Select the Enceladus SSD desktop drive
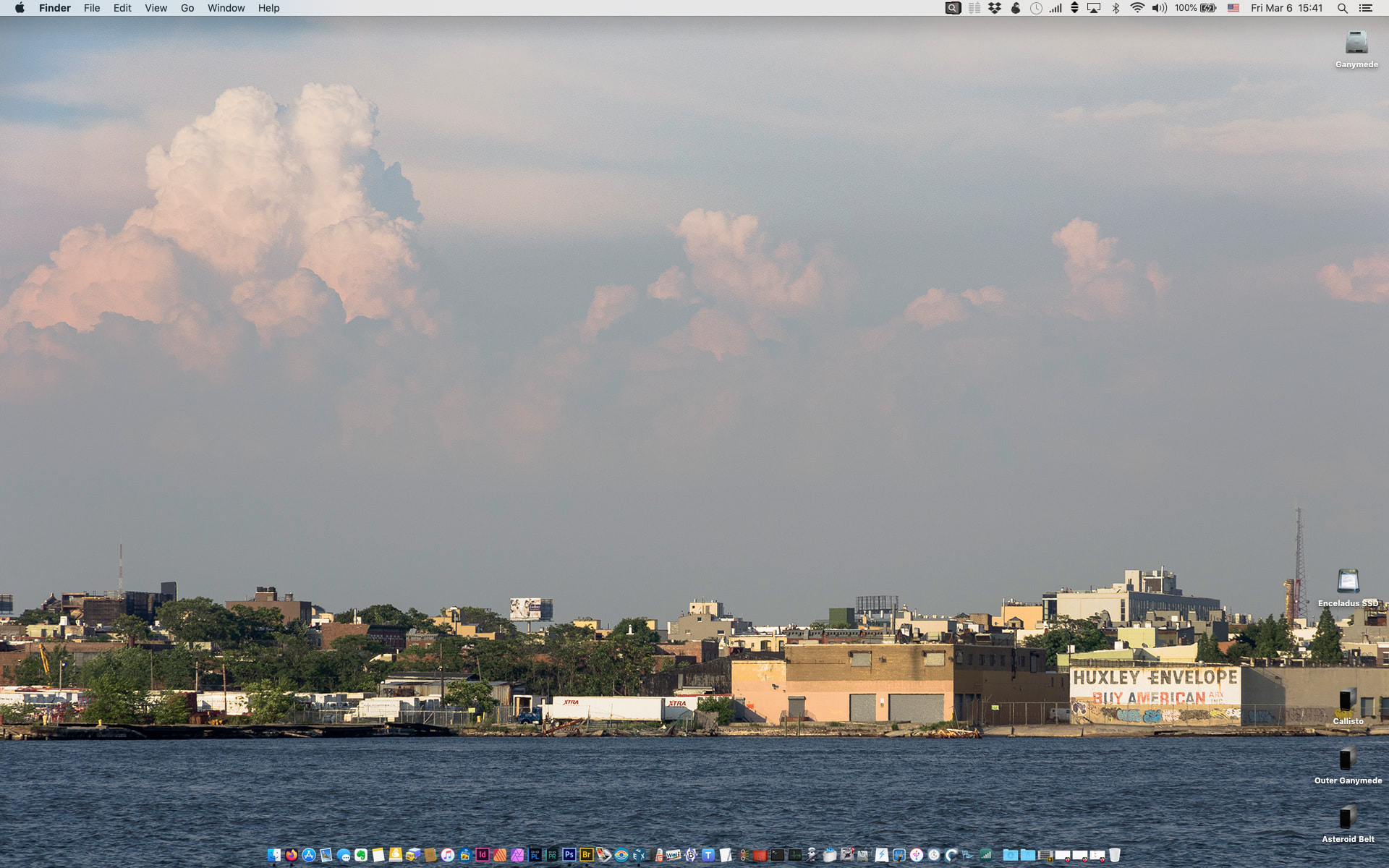This screenshot has height=868, width=1389. 1348,582
